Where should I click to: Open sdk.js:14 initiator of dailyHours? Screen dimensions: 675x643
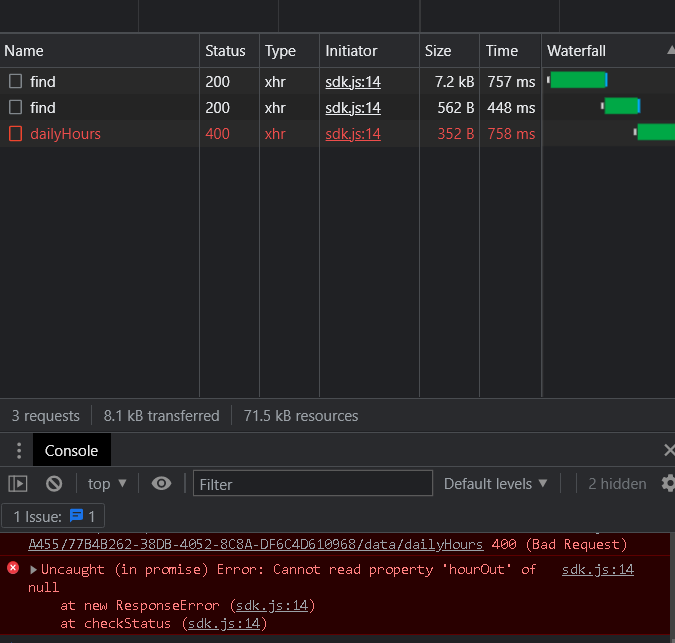click(x=353, y=134)
